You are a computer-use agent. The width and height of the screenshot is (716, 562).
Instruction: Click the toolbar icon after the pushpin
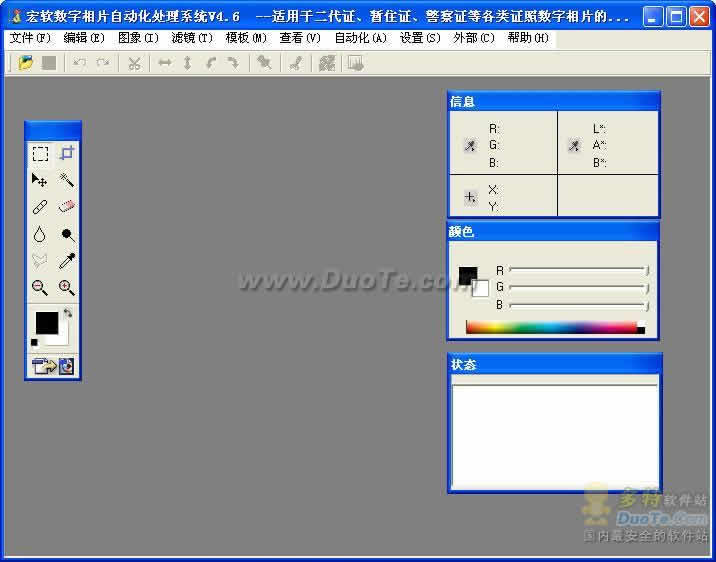tap(295, 63)
